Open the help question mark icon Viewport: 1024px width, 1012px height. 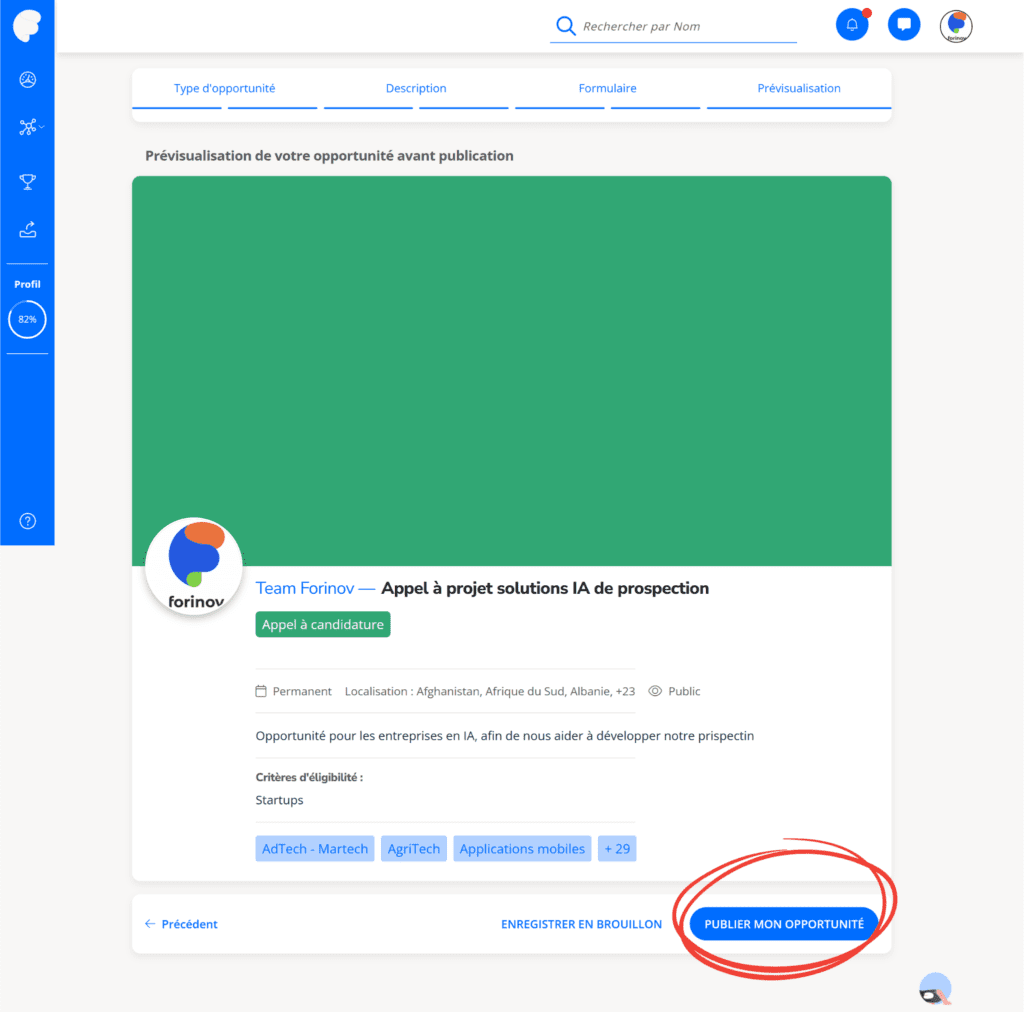27,521
